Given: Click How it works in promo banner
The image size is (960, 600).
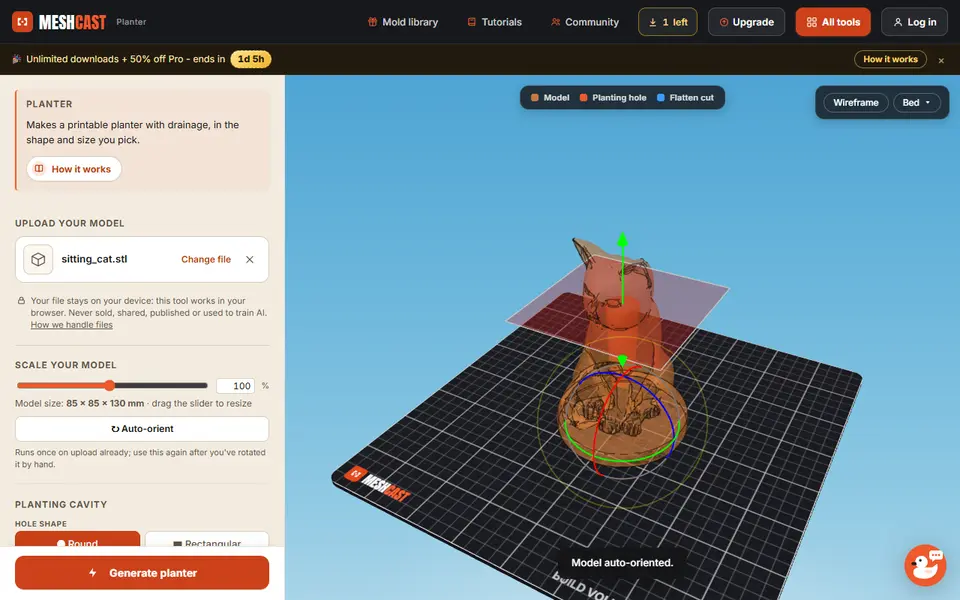Looking at the screenshot, I should pyautogui.click(x=890, y=59).
